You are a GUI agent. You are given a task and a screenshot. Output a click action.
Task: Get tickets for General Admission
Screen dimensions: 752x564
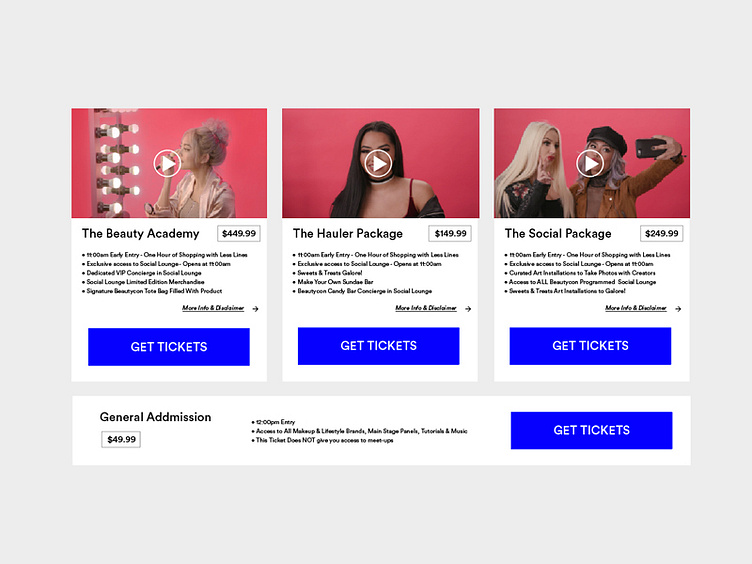tap(591, 430)
